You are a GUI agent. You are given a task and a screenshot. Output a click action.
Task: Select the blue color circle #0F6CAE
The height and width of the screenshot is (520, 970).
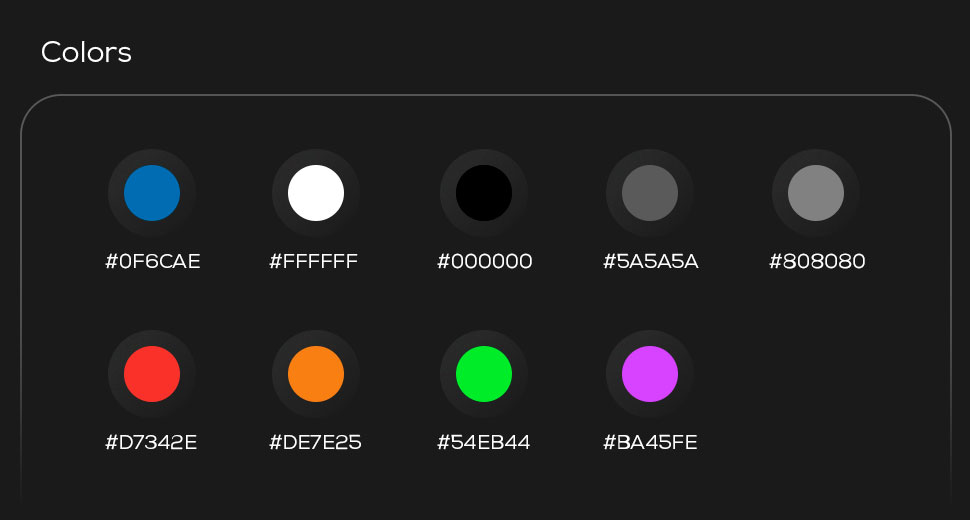tap(152, 193)
